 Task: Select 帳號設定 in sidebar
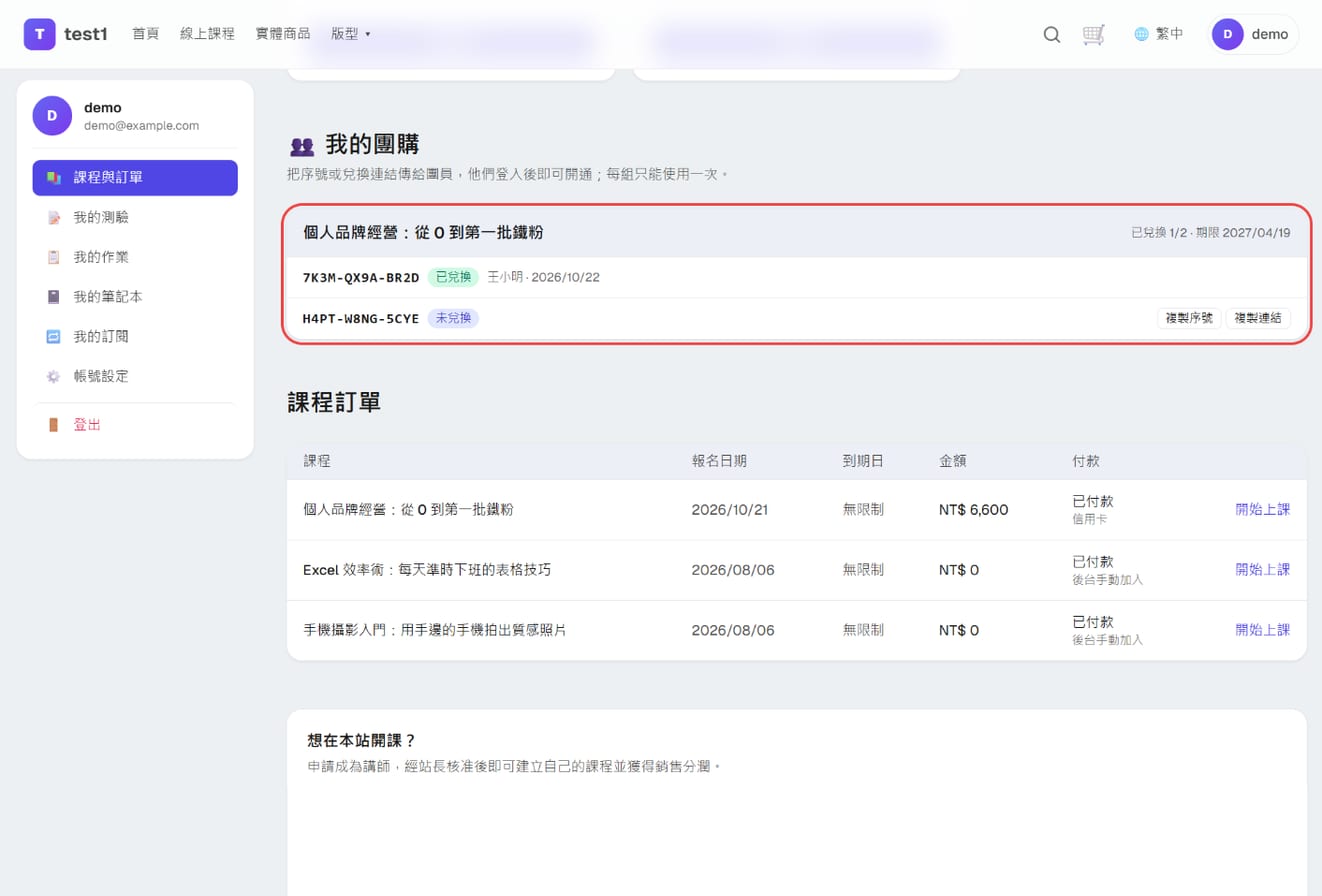pos(135,377)
